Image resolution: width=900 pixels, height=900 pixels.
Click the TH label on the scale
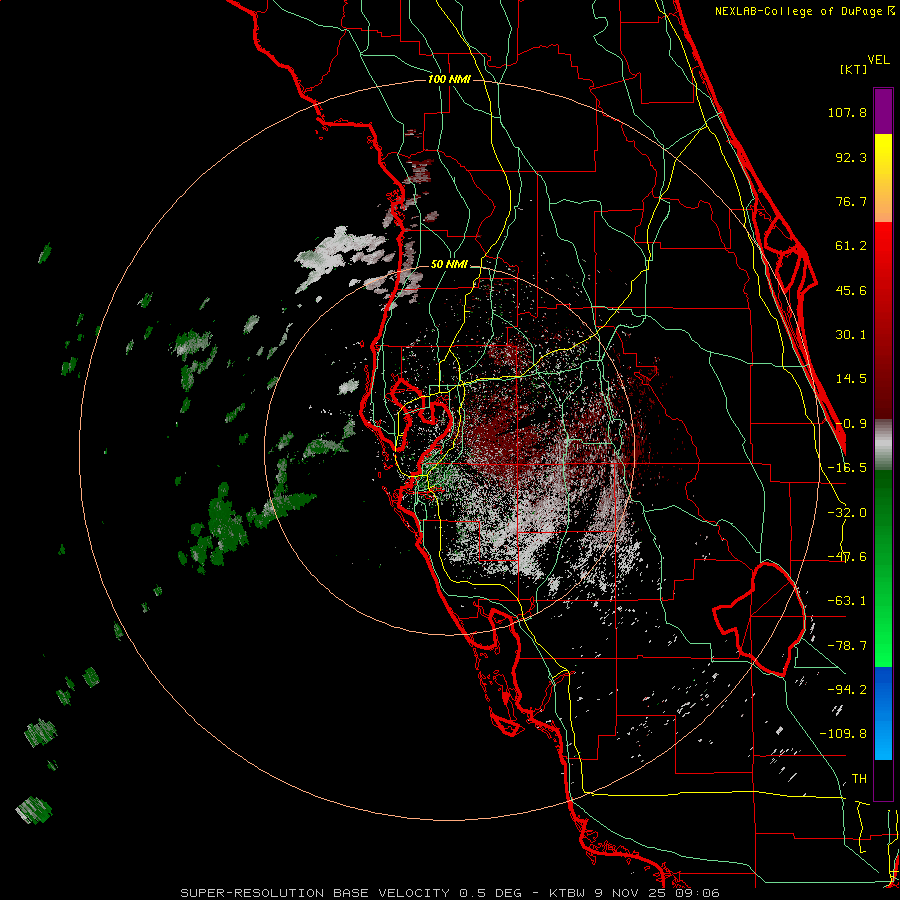click(859, 778)
